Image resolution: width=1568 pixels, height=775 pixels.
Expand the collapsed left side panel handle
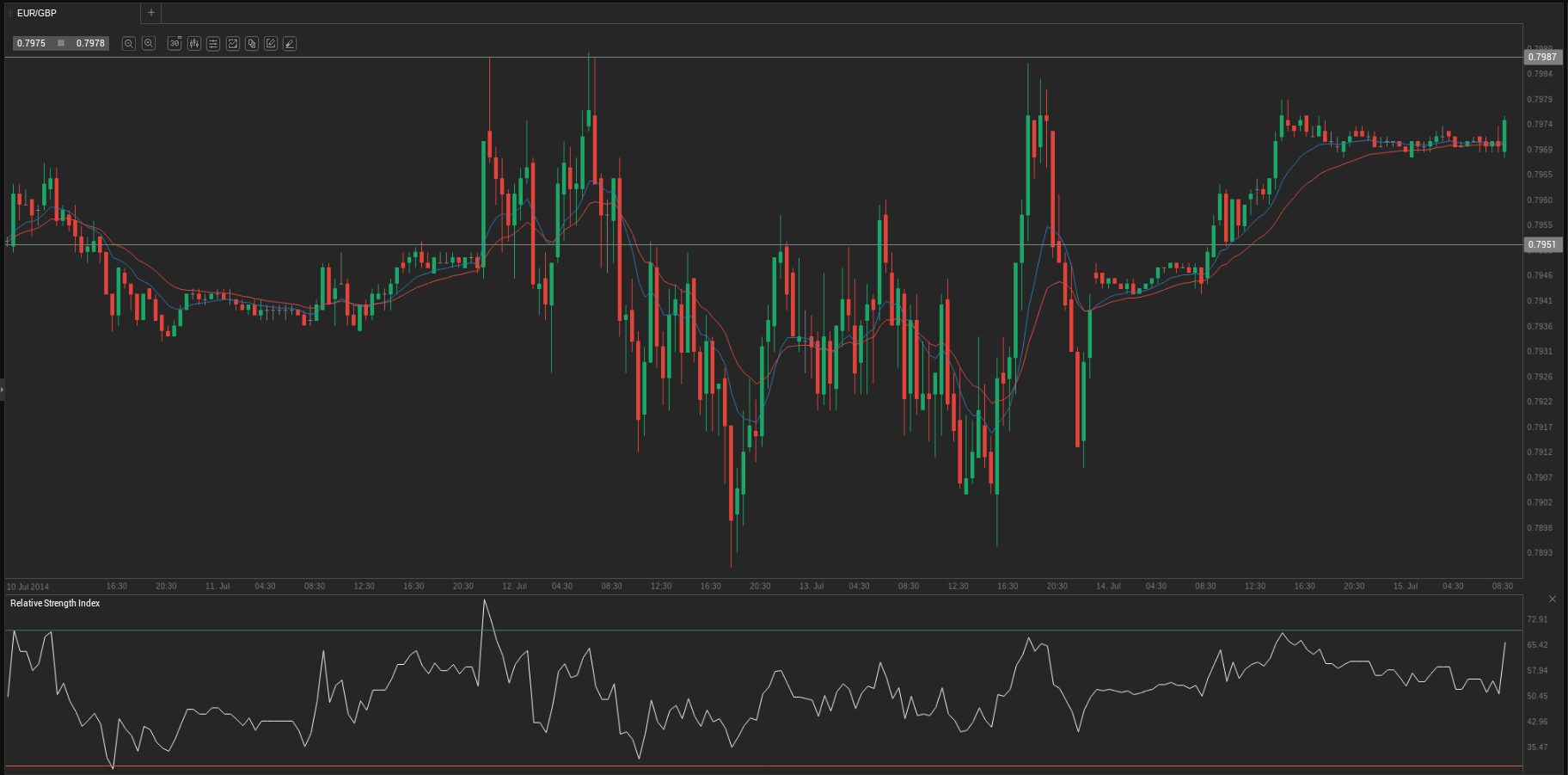pyautogui.click(x=3, y=390)
